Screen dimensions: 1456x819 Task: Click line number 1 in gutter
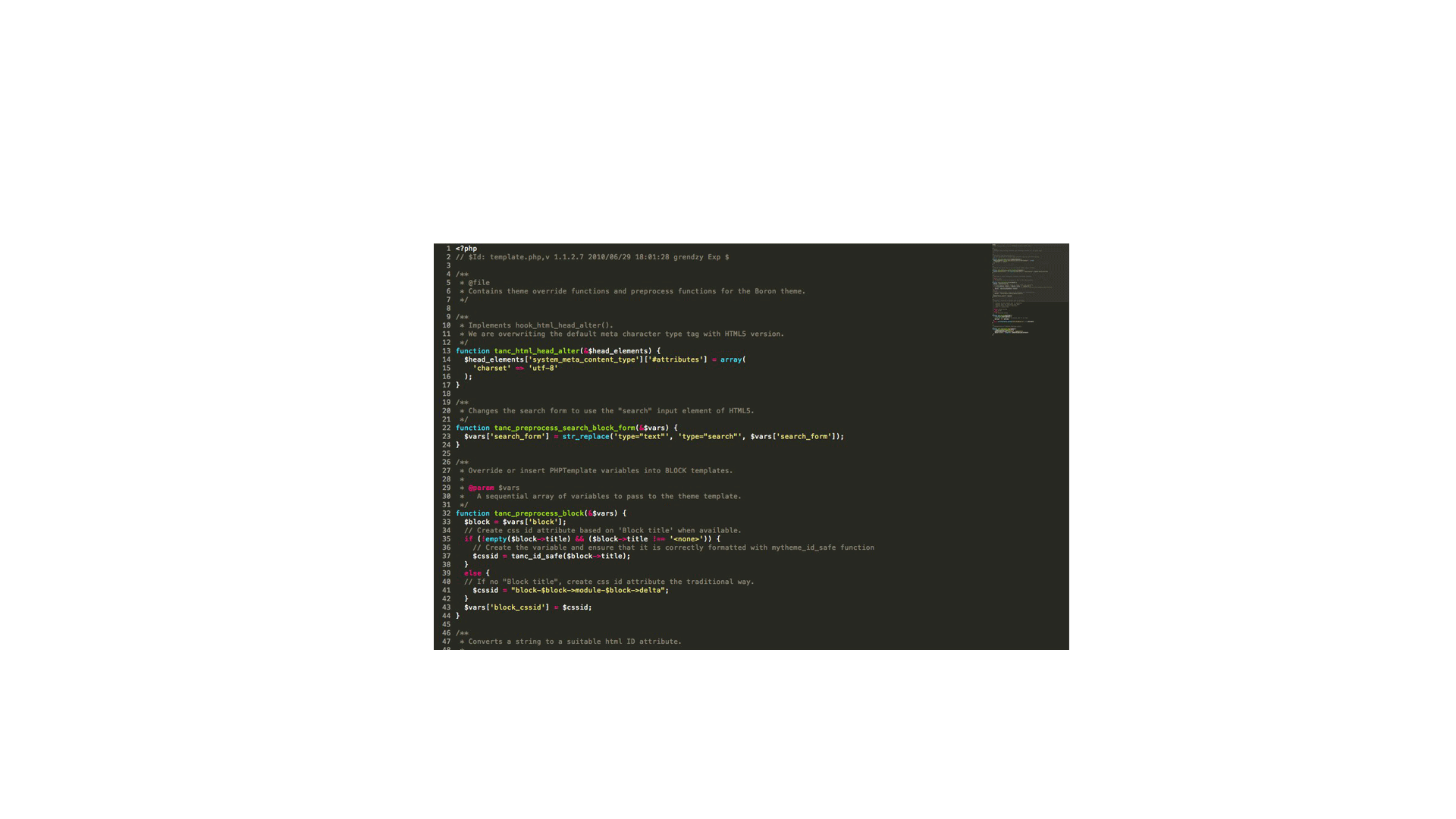click(x=448, y=249)
